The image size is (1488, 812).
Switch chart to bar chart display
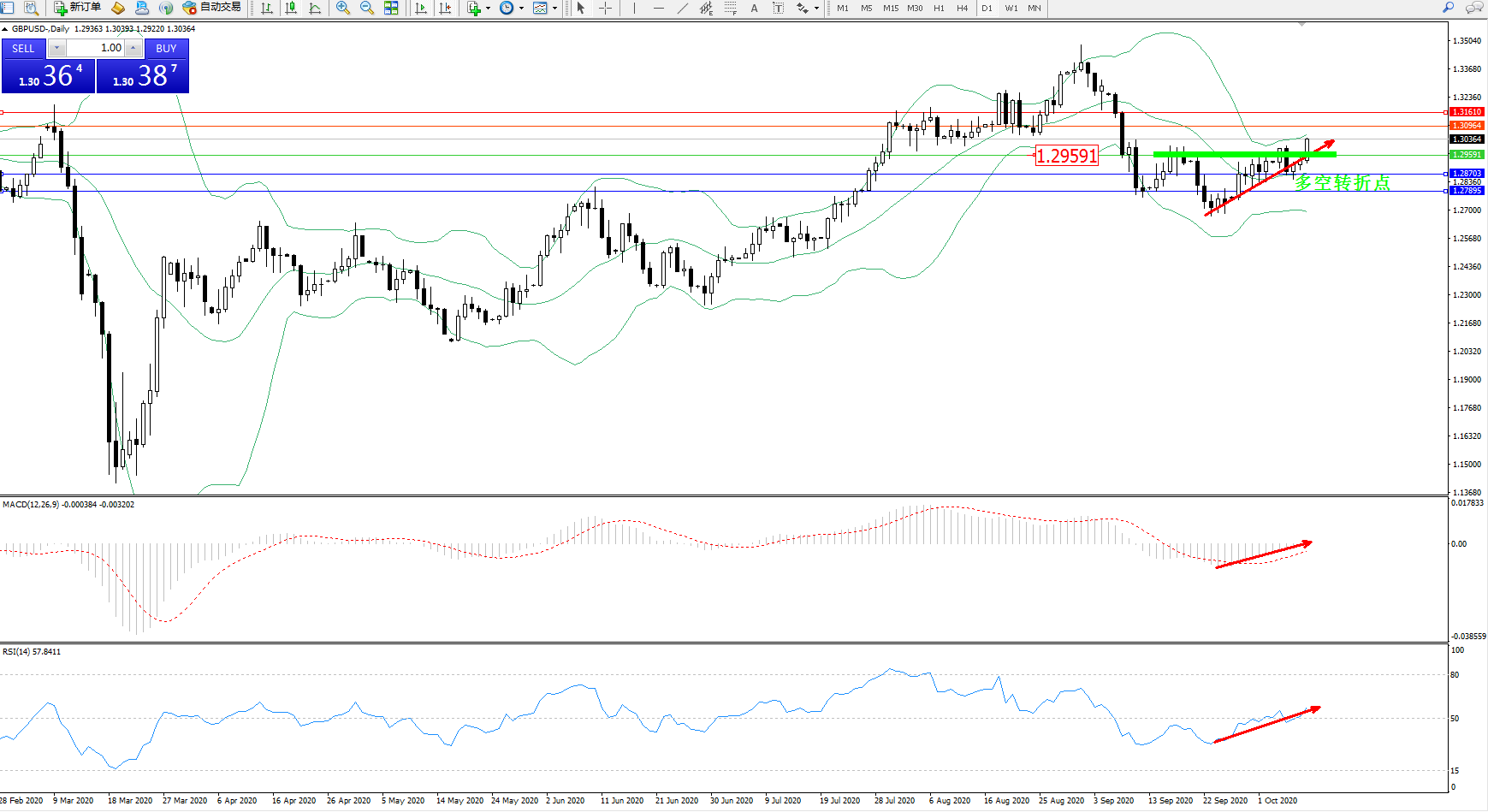point(267,8)
